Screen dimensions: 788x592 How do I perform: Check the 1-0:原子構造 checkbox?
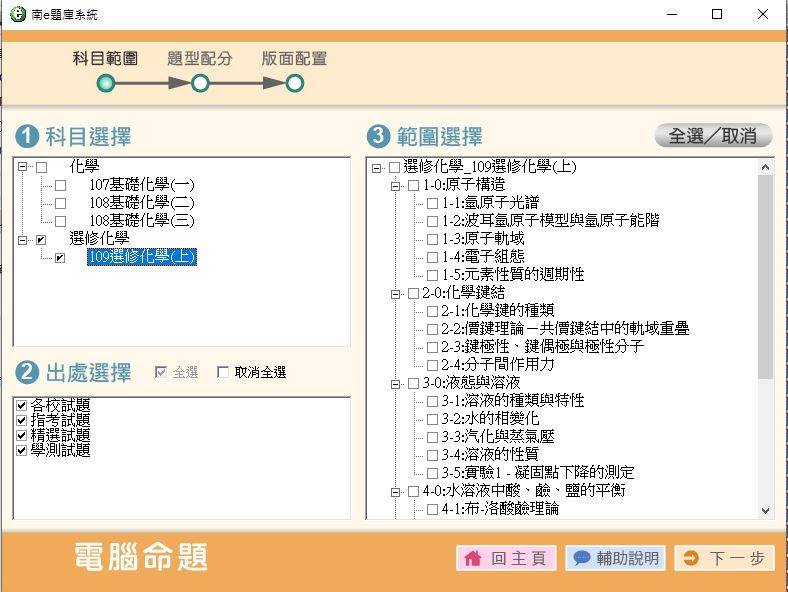point(414,185)
